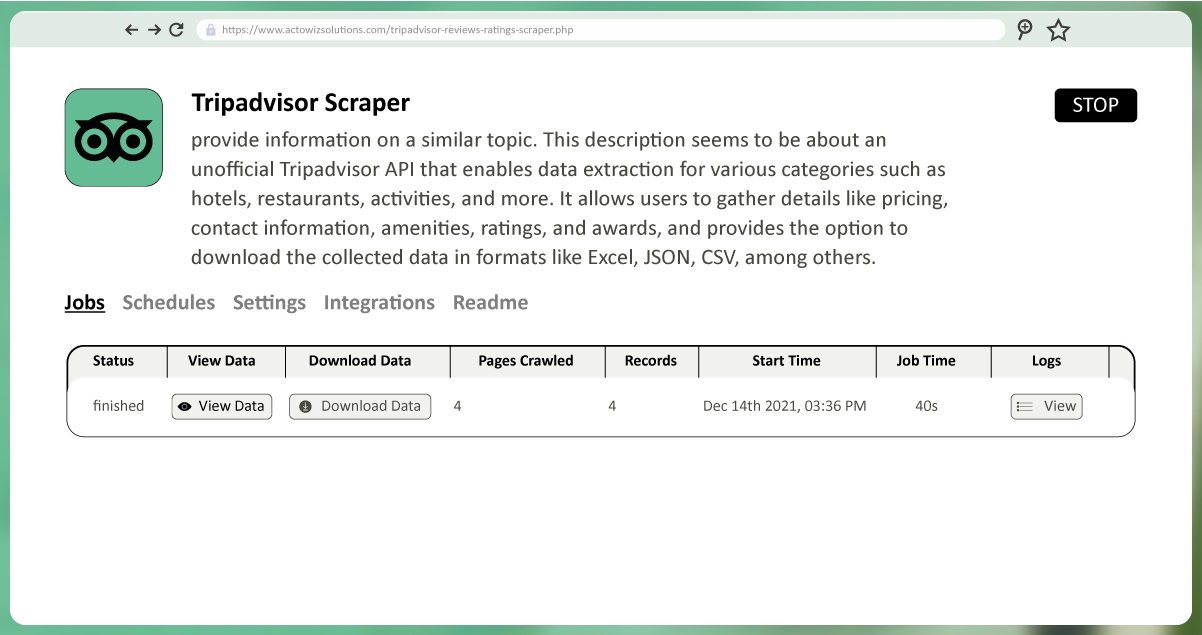
Task: Click the Tripadvisor Scraper title
Action: (300, 102)
